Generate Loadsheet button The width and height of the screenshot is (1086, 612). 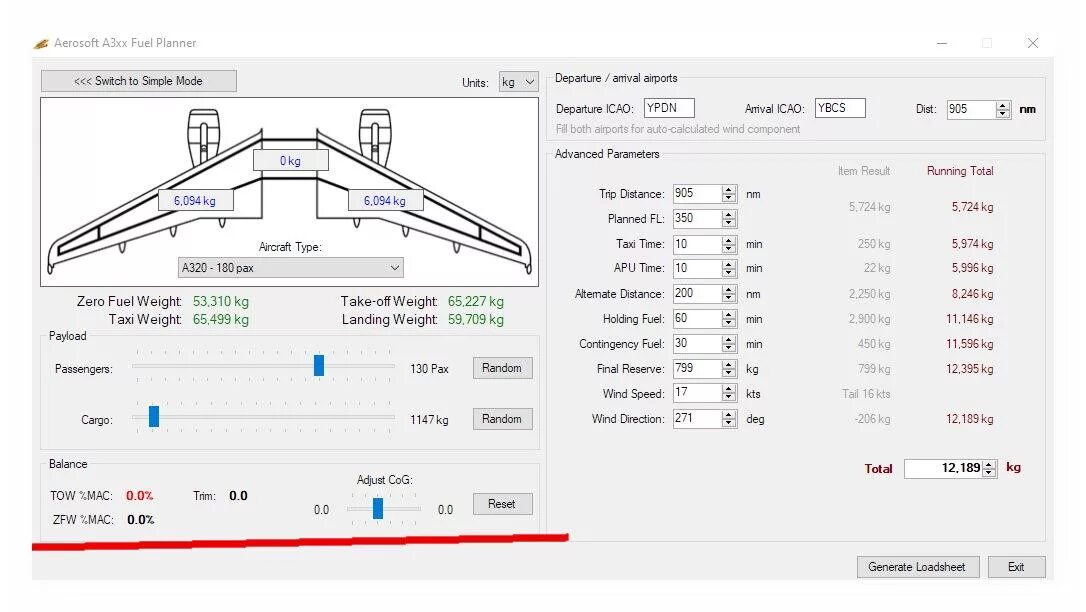pyautogui.click(x=918, y=567)
